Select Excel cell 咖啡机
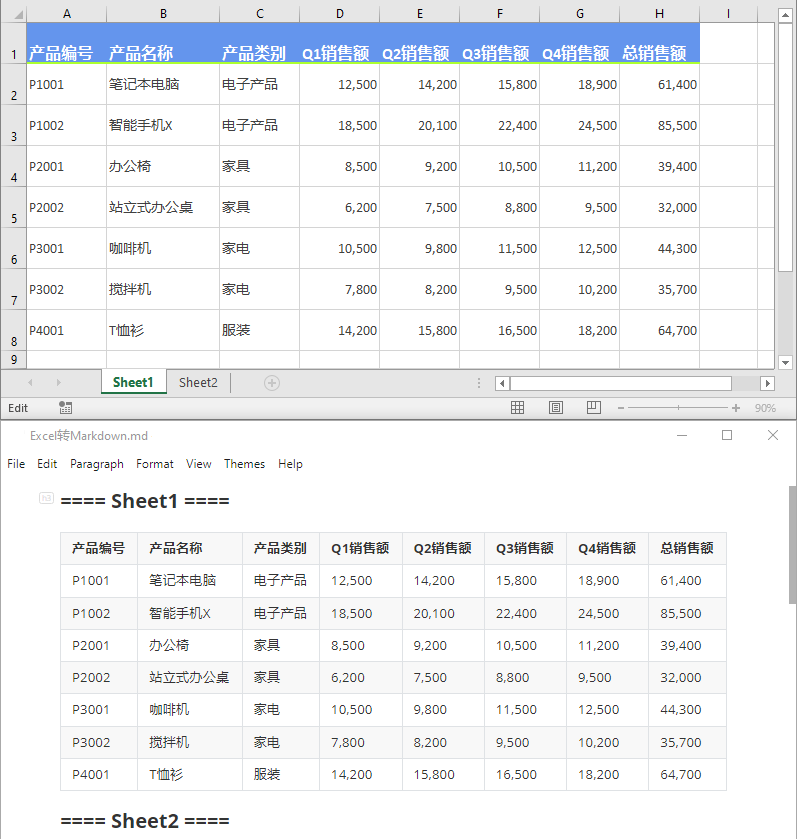797x839 pixels. [x=163, y=249]
